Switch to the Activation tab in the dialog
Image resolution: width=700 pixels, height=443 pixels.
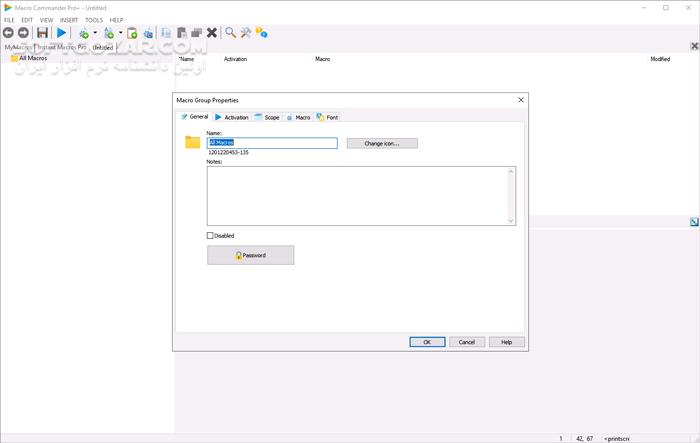tap(232, 117)
